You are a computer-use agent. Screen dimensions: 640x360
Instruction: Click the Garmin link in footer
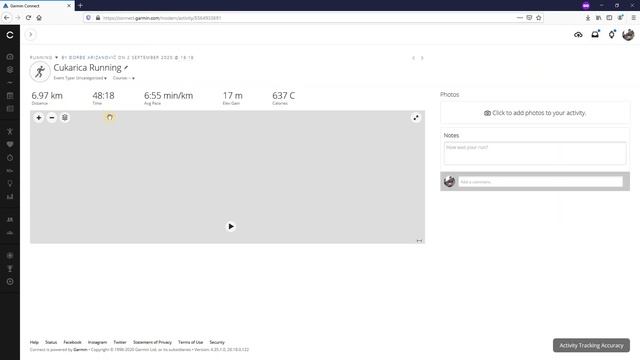coord(80,350)
